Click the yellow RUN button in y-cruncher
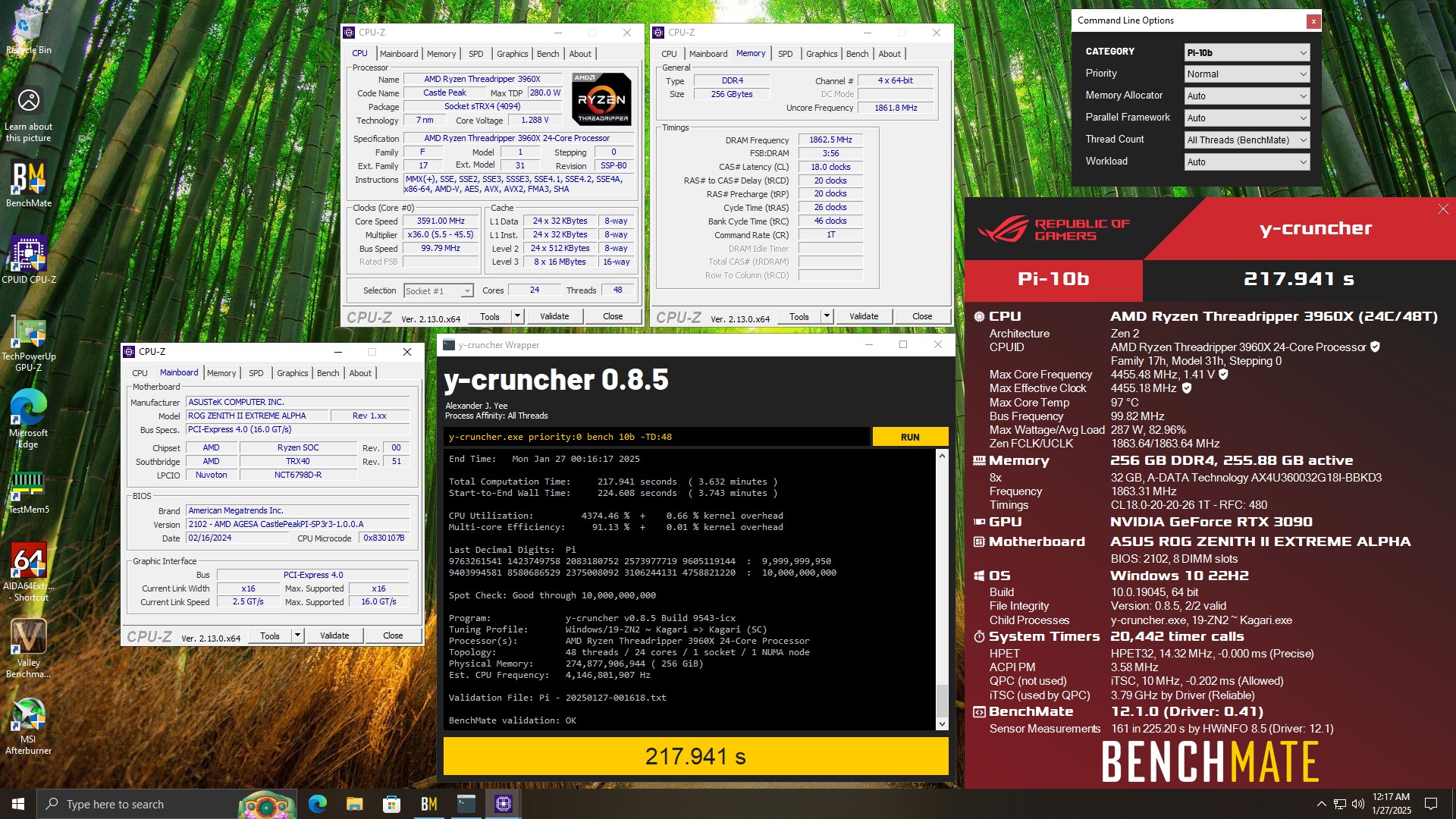 (910, 437)
